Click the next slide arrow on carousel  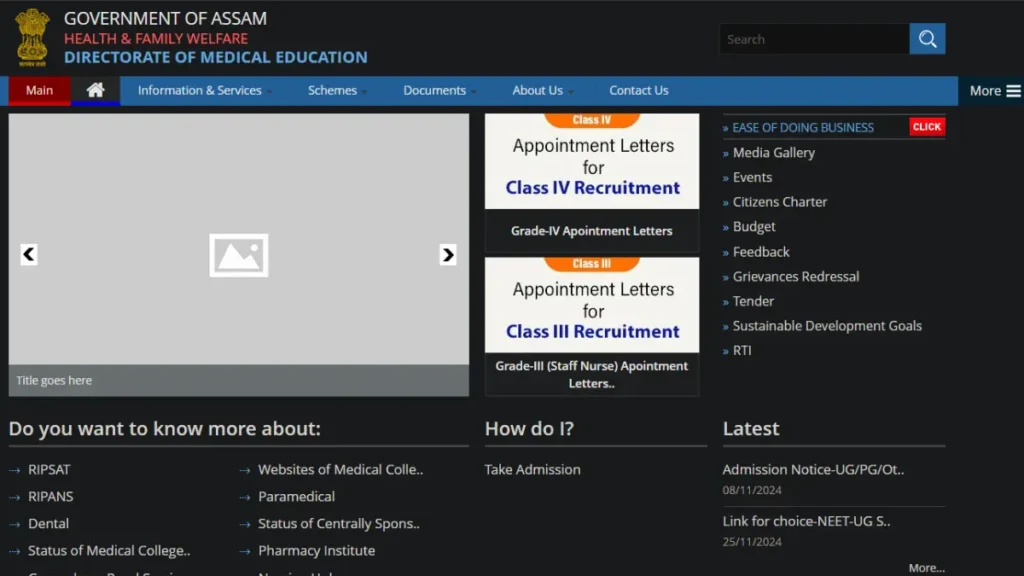(x=448, y=255)
